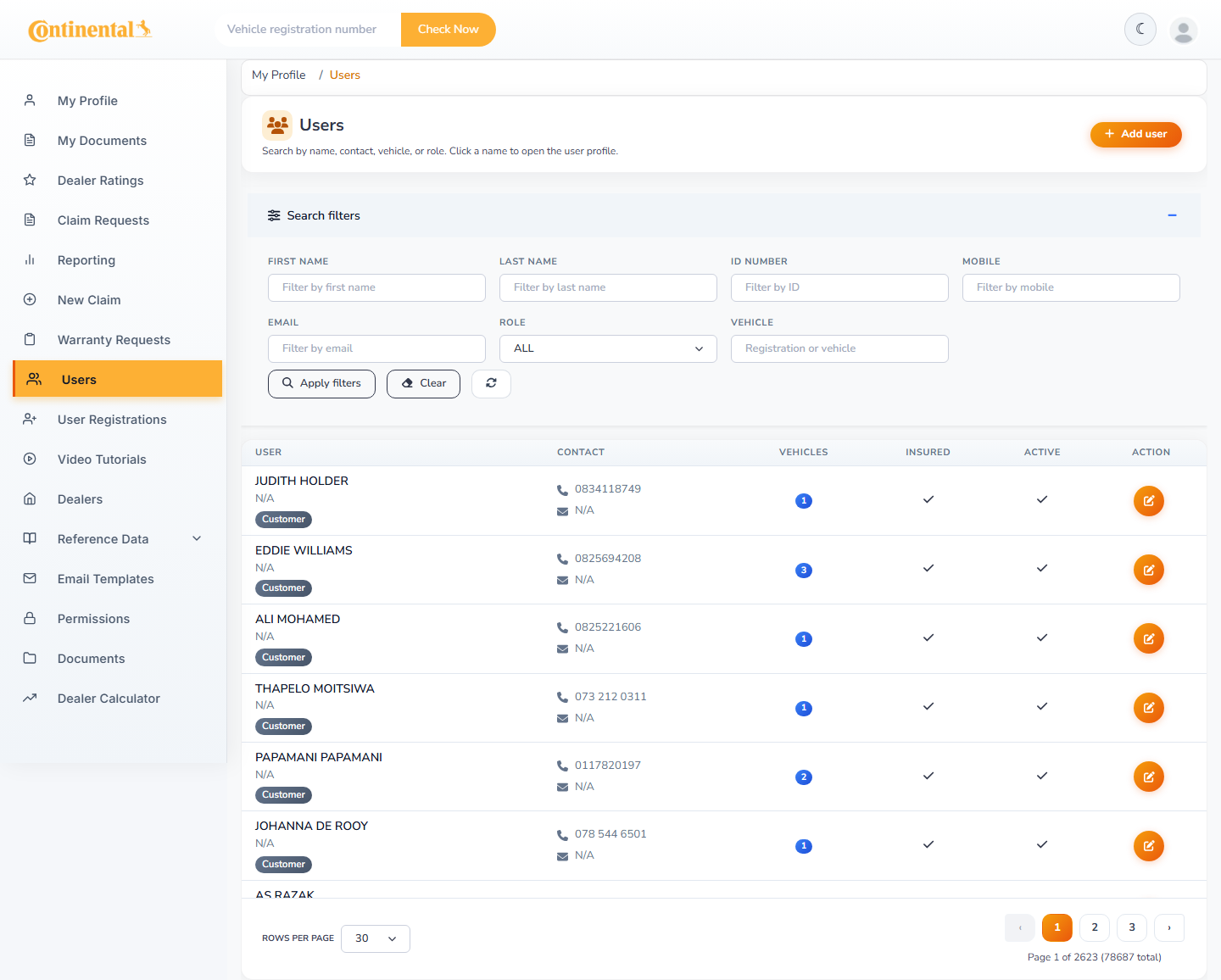Click vehicle count badge for Papamani Papamani
The image size is (1221, 980).
[804, 777]
